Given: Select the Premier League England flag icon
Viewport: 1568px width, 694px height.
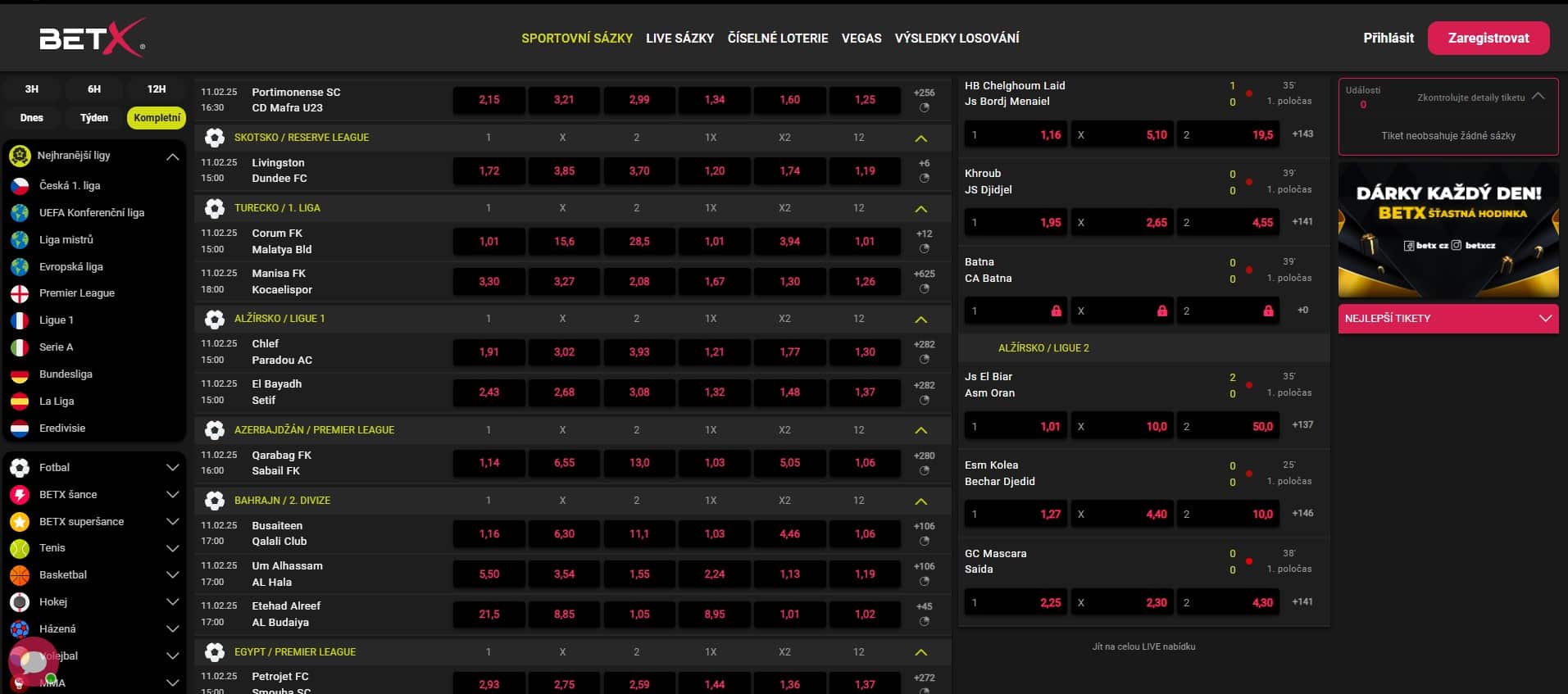Looking at the screenshot, I should pos(20,293).
